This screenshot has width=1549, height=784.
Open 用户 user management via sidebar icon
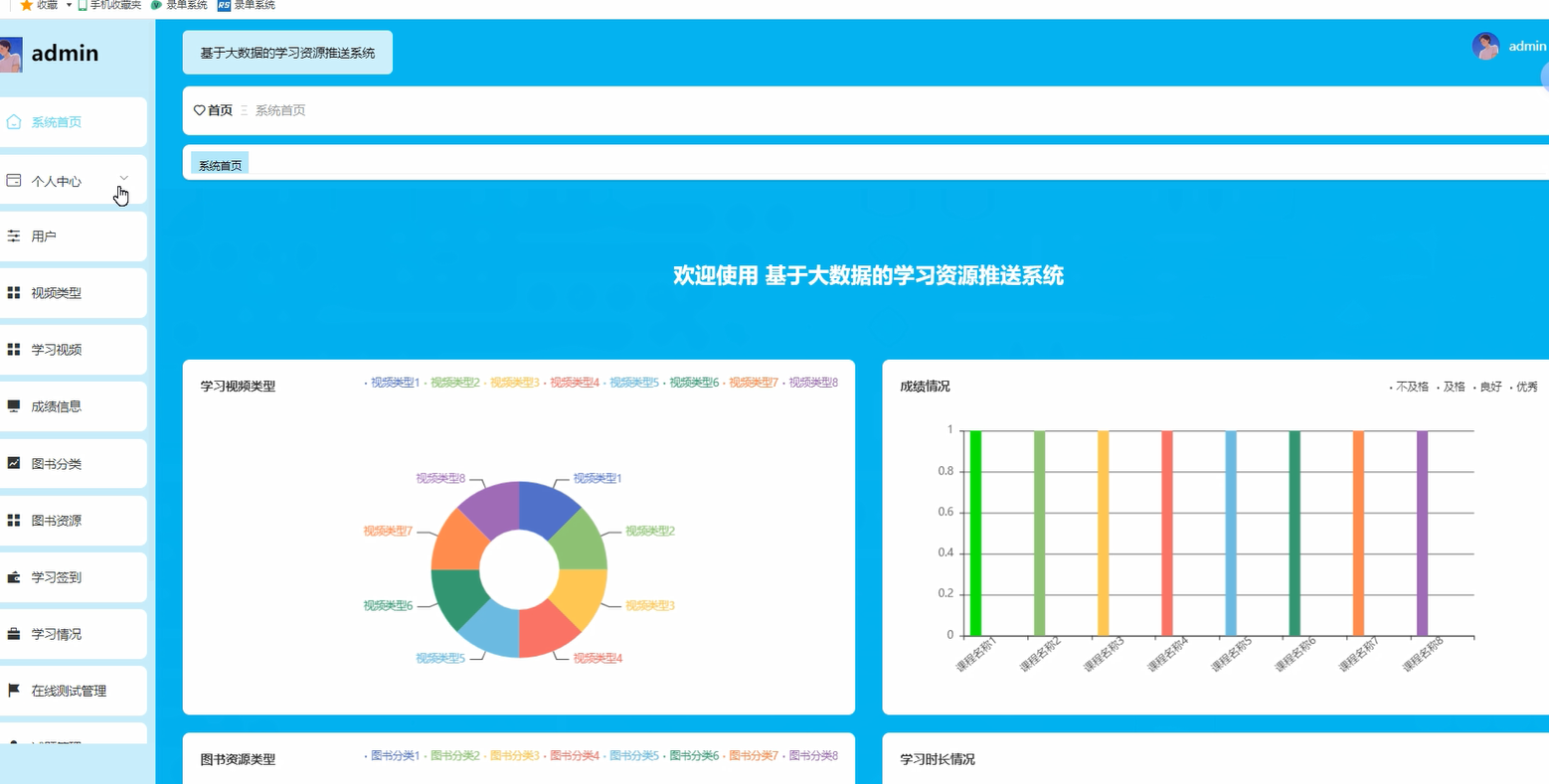(x=13, y=235)
